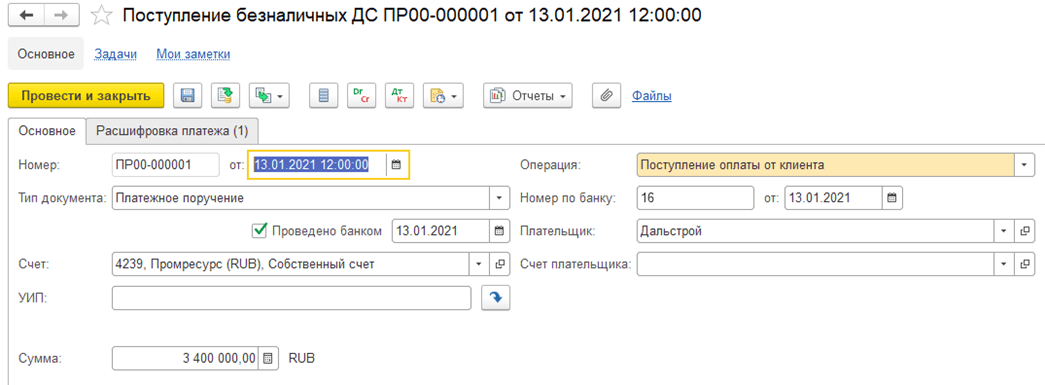Click the Номер по банку field 16

[695, 198]
